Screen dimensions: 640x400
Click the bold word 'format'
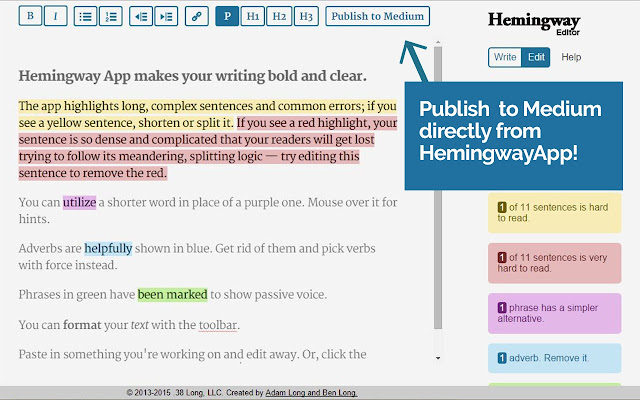click(82, 325)
